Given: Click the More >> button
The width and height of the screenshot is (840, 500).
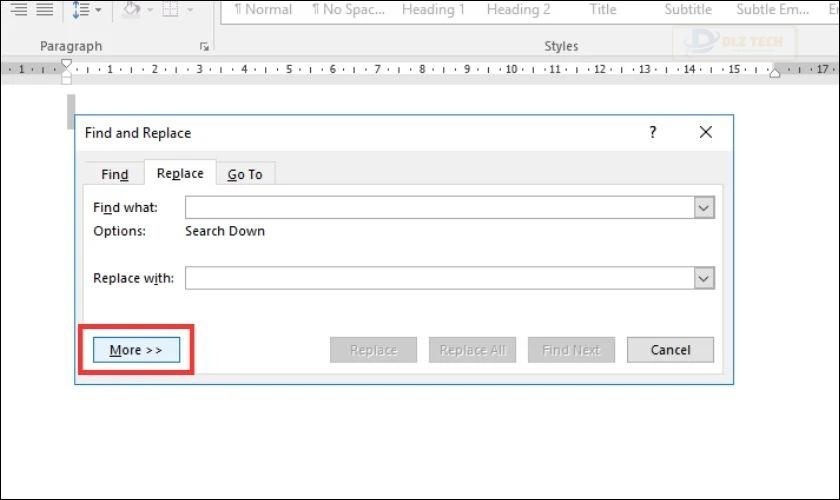Looking at the screenshot, I should (136, 350).
